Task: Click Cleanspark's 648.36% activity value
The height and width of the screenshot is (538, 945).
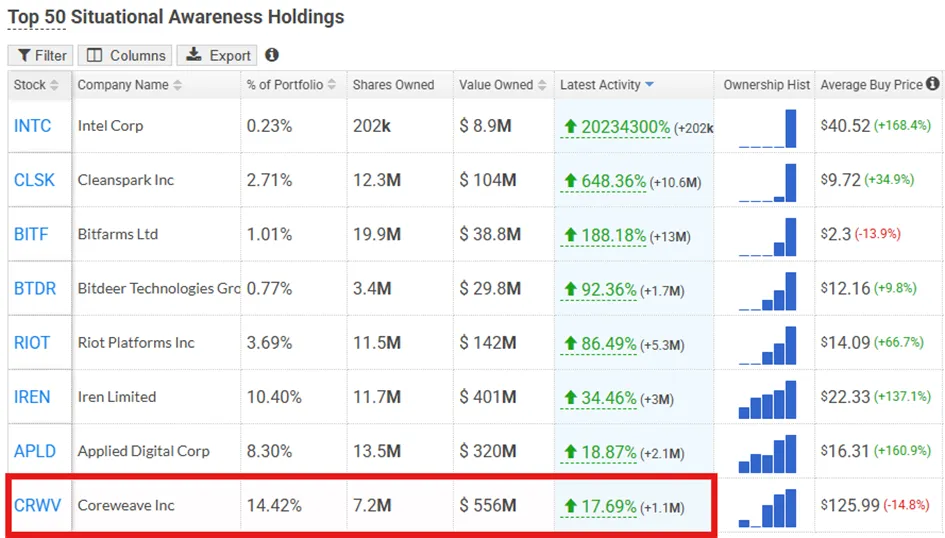Action: pos(603,181)
